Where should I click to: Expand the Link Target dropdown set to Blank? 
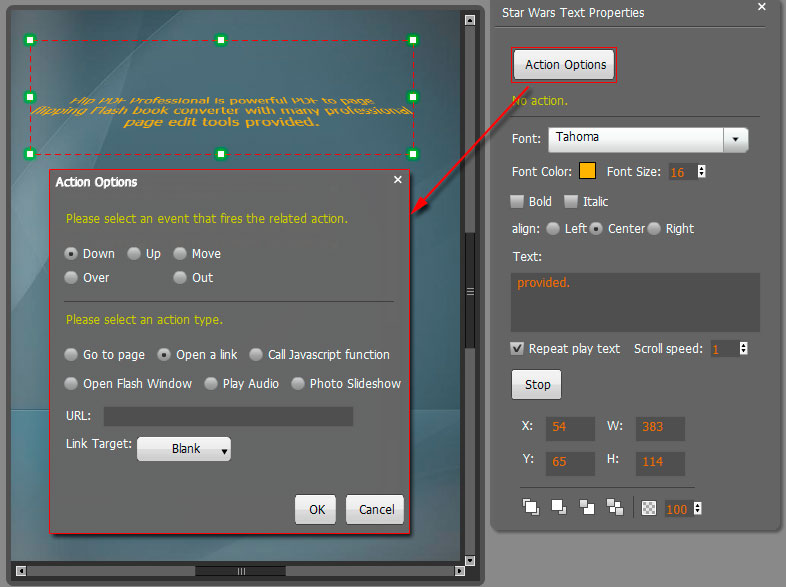184,449
